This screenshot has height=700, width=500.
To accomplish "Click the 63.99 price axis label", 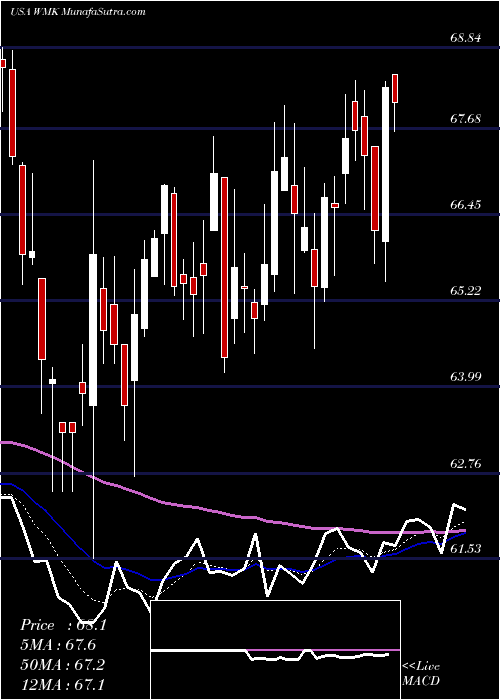I will [x=465, y=376].
